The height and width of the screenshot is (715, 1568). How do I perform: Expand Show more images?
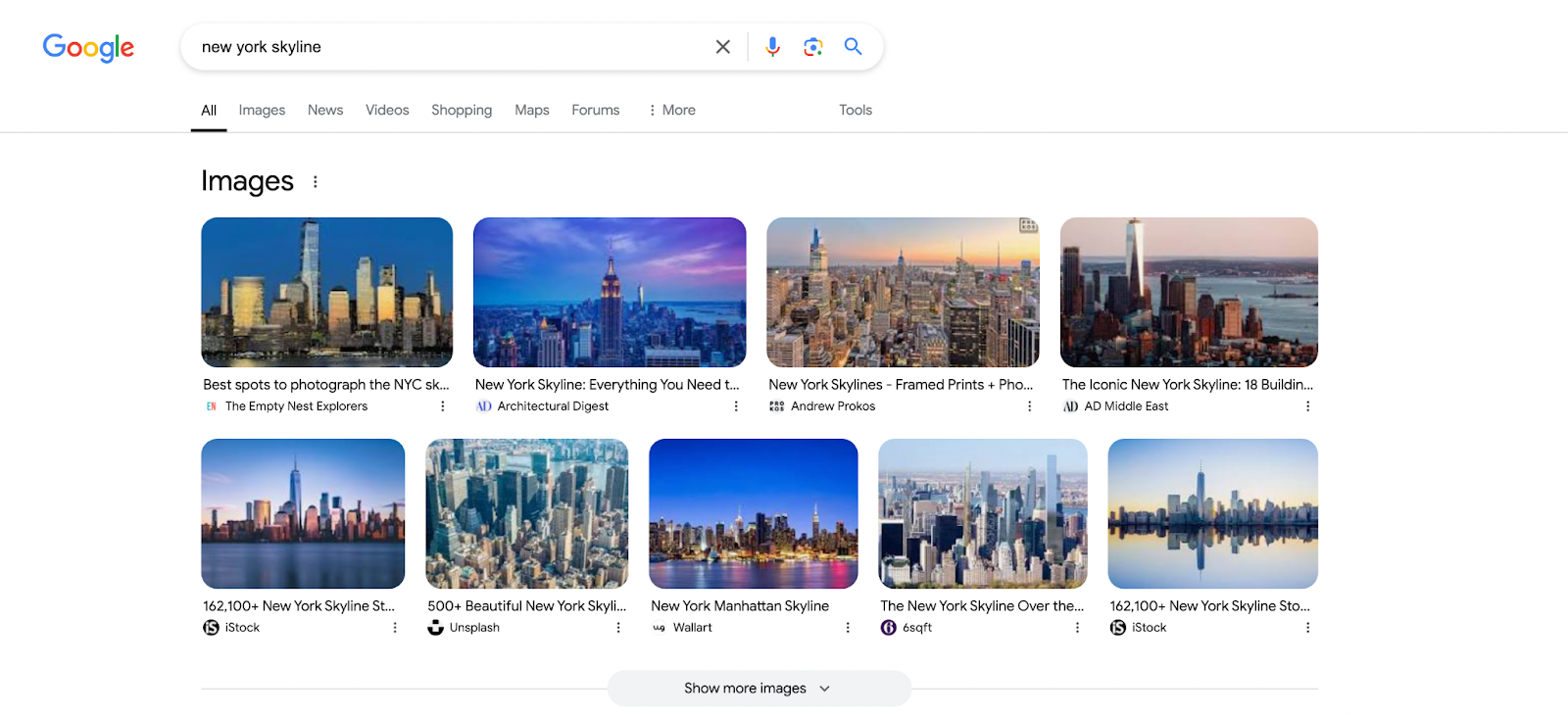(759, 689)
